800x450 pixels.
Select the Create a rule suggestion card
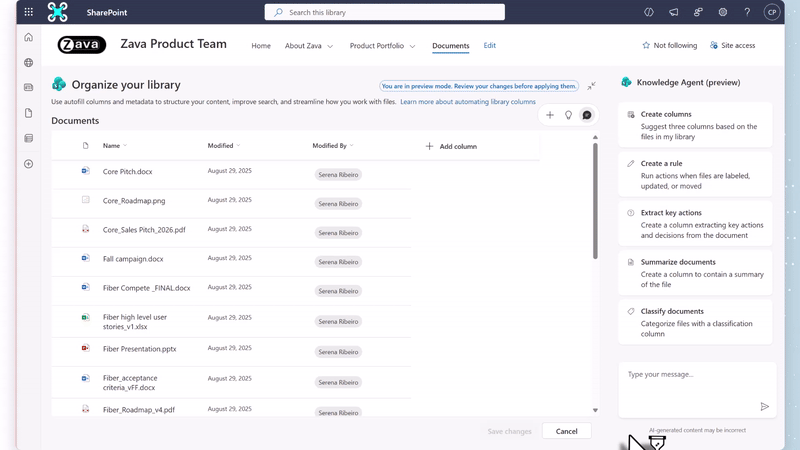coord(695,174)
